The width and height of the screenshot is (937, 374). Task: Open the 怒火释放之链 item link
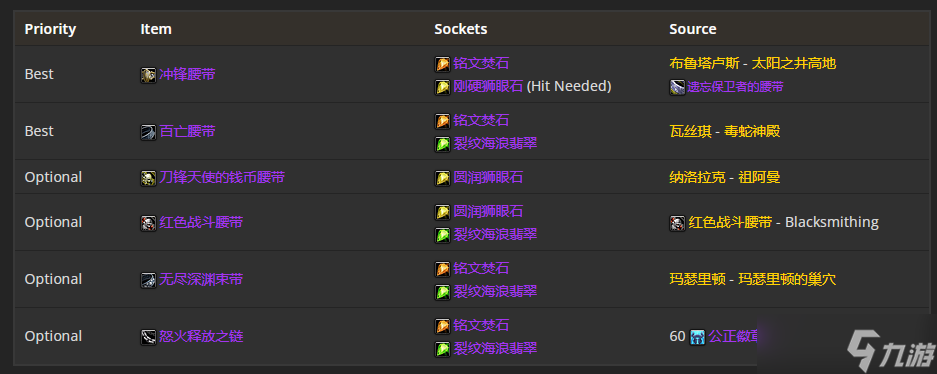click(x=201, y=336)
